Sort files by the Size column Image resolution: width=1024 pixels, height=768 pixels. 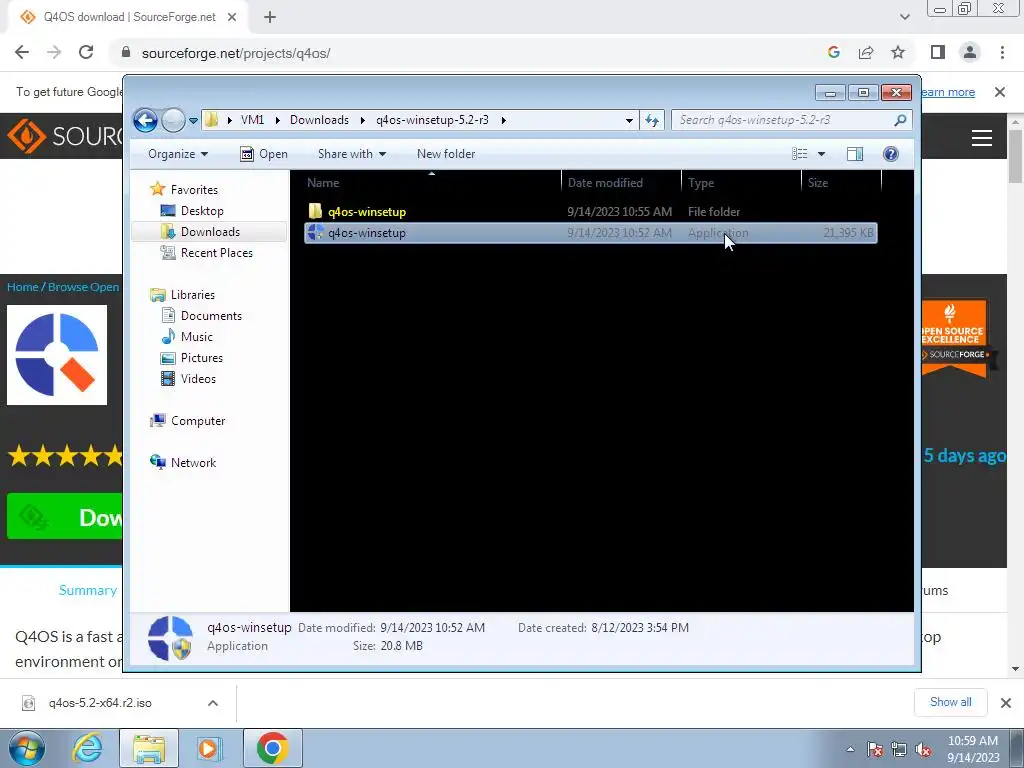pos(841,183)
